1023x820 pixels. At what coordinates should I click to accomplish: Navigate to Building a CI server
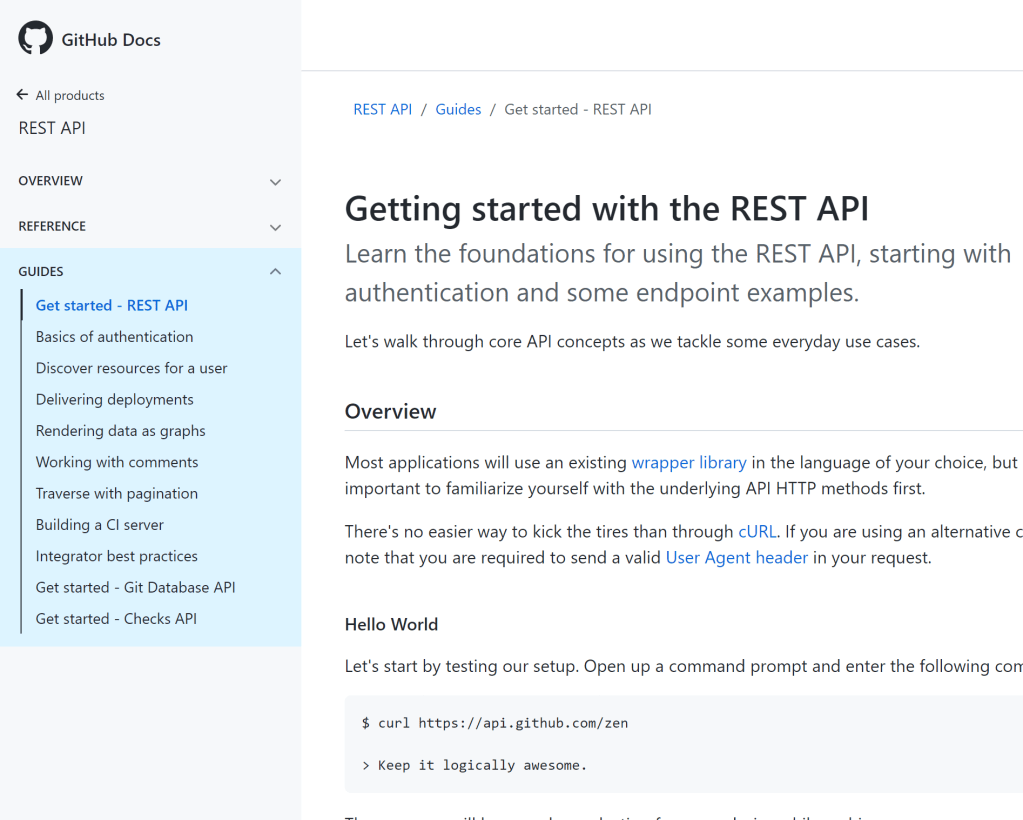pyautogui.click(x=99, y=525)
